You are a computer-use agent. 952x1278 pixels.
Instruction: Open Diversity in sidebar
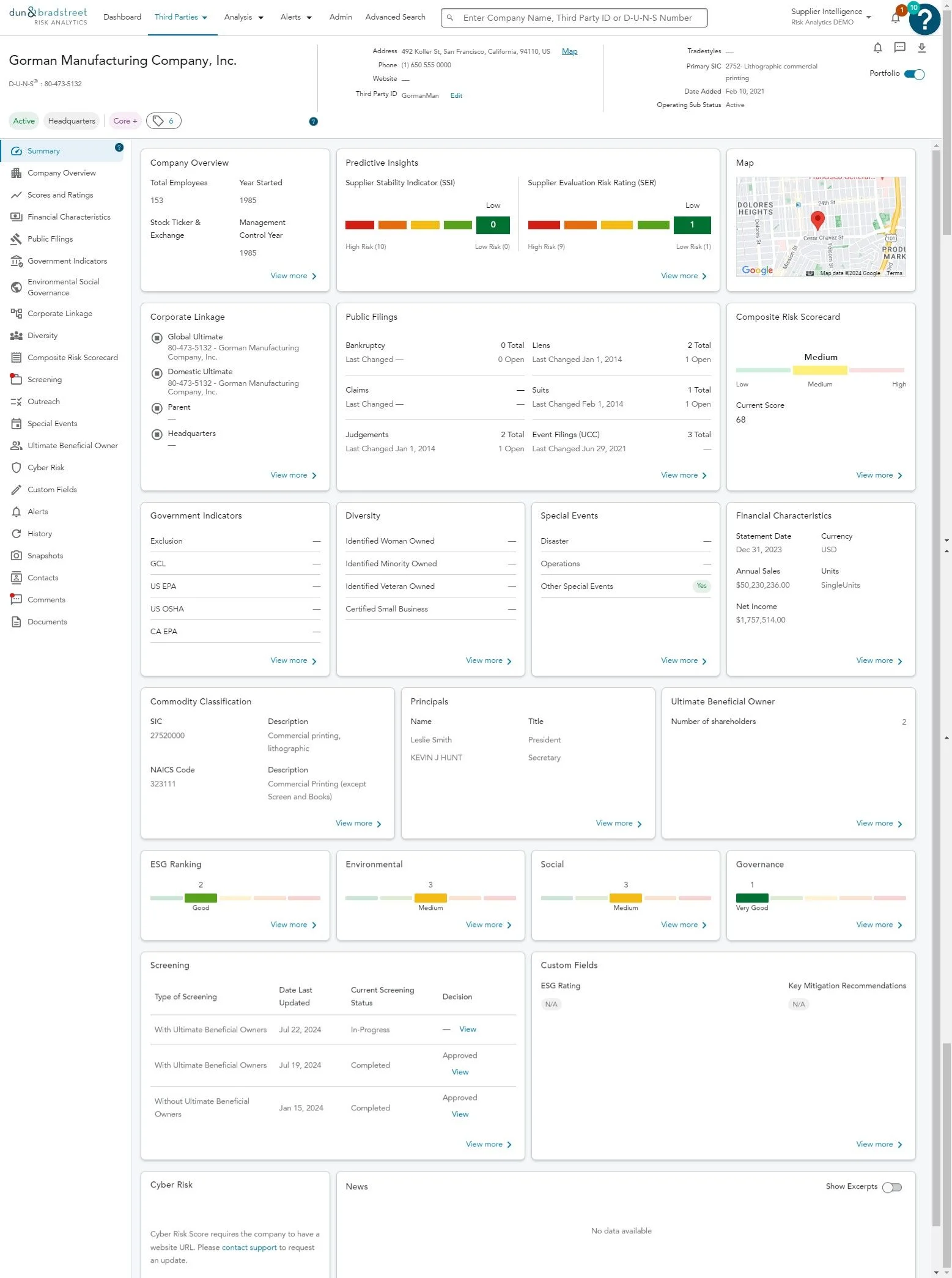tap(62, 336)
